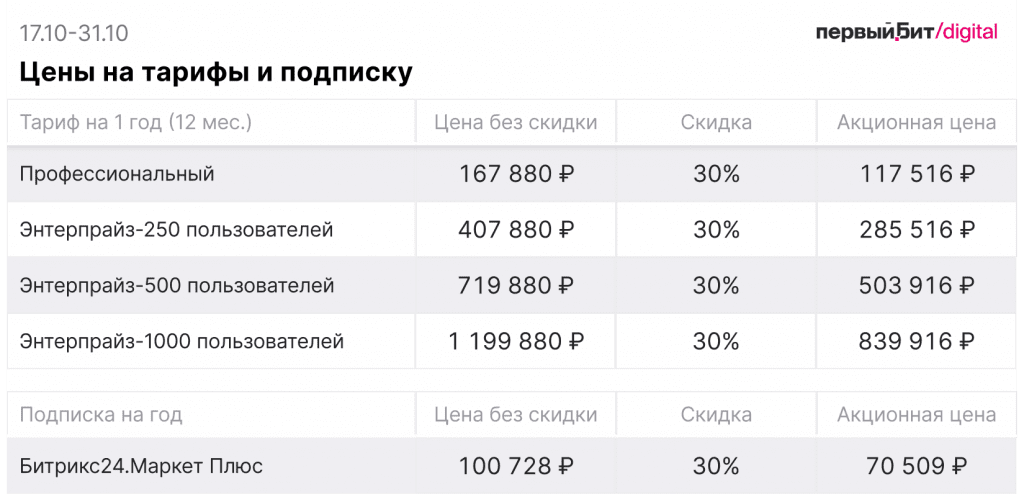This screenshot has height=494, width=1024.
Task: Select the Профессиональный tariff row
Action: 512,174
